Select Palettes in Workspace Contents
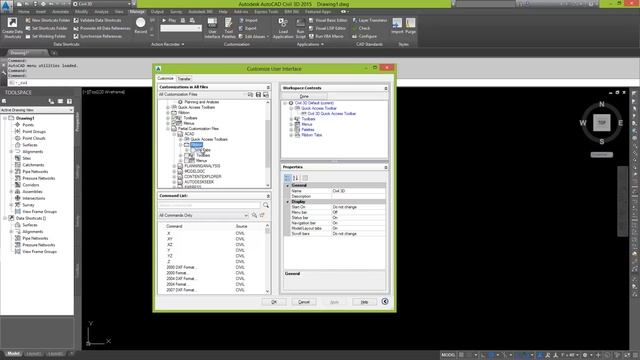 pos(308,129)
